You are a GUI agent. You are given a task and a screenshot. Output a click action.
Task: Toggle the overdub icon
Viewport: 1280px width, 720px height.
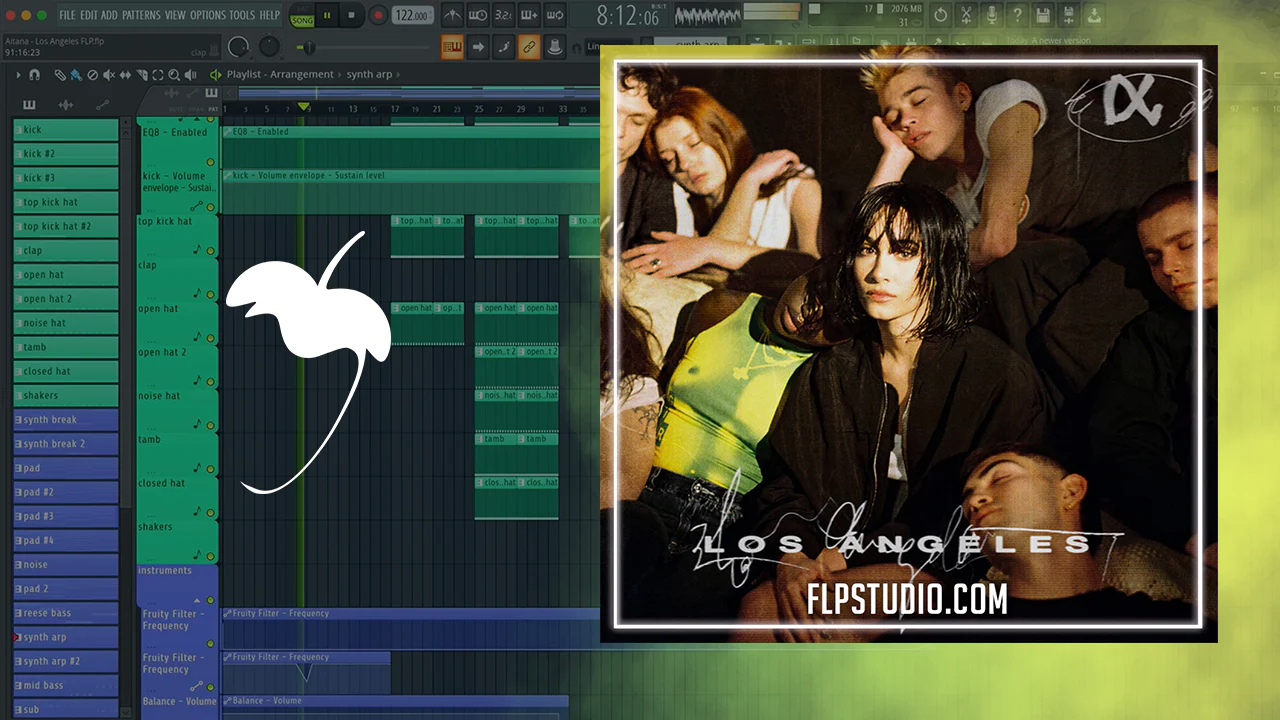[530, 15]
